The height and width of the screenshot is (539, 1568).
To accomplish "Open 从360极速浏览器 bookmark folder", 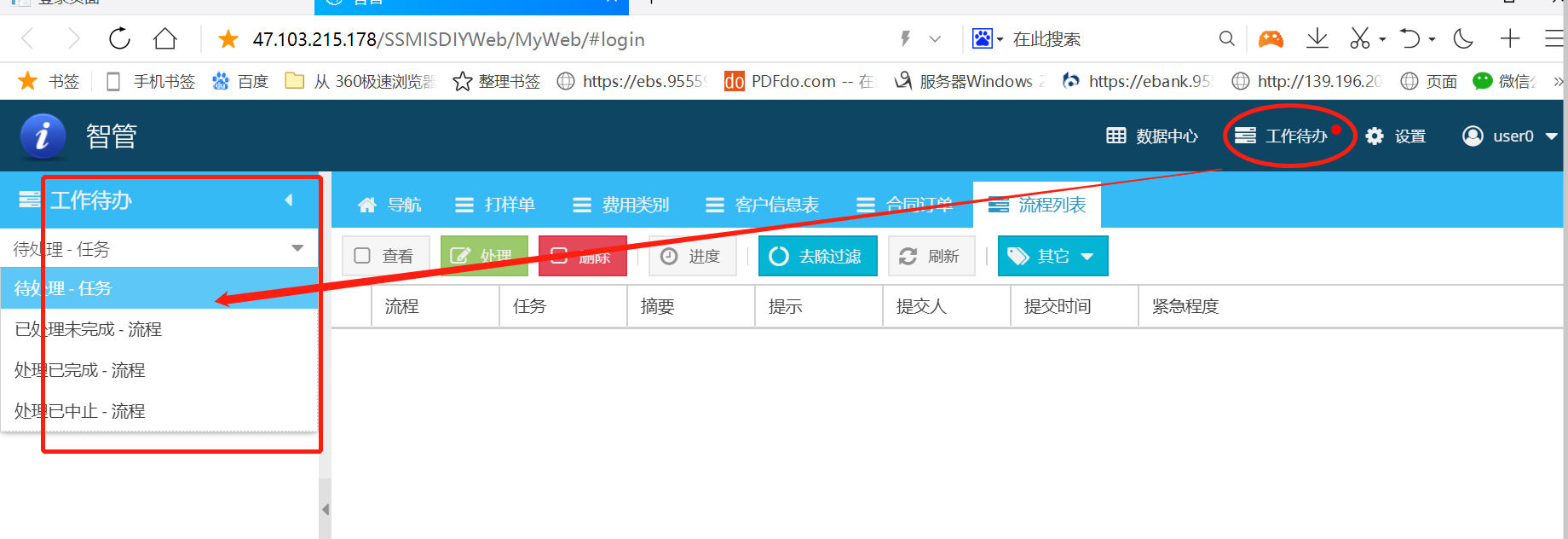I will 360,81.
